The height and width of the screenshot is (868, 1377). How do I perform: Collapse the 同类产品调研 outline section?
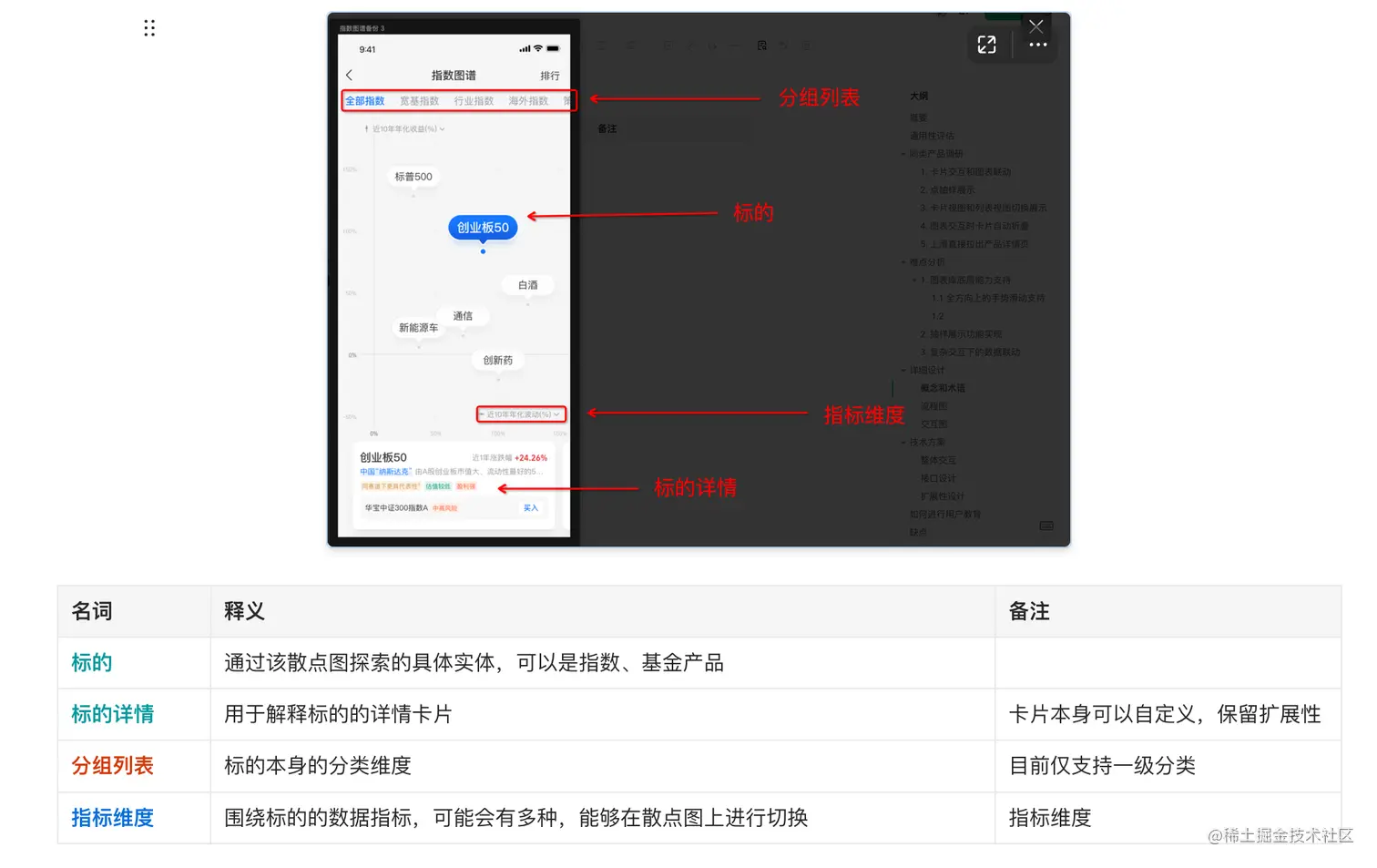pyautogui.click(x=903, y=154)
